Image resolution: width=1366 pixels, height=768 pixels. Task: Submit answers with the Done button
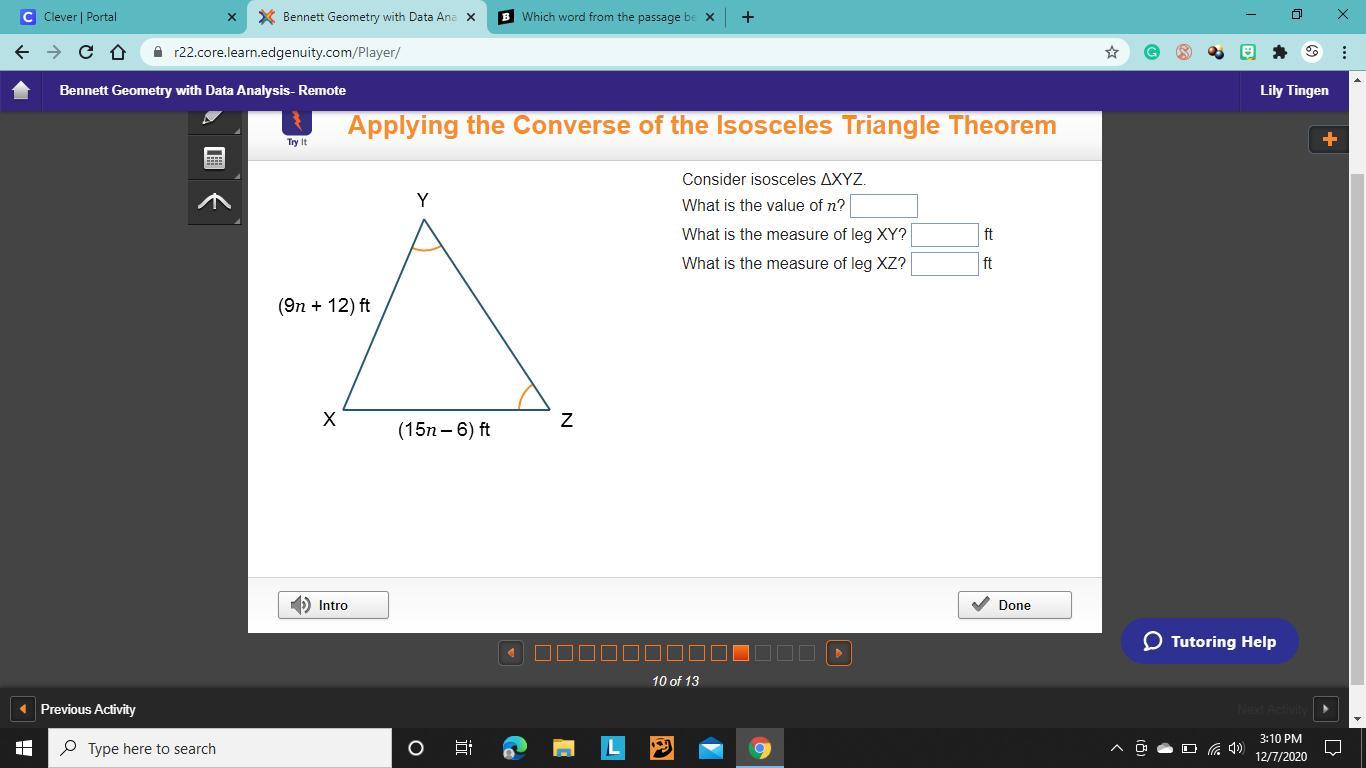tap(1014, 605)
